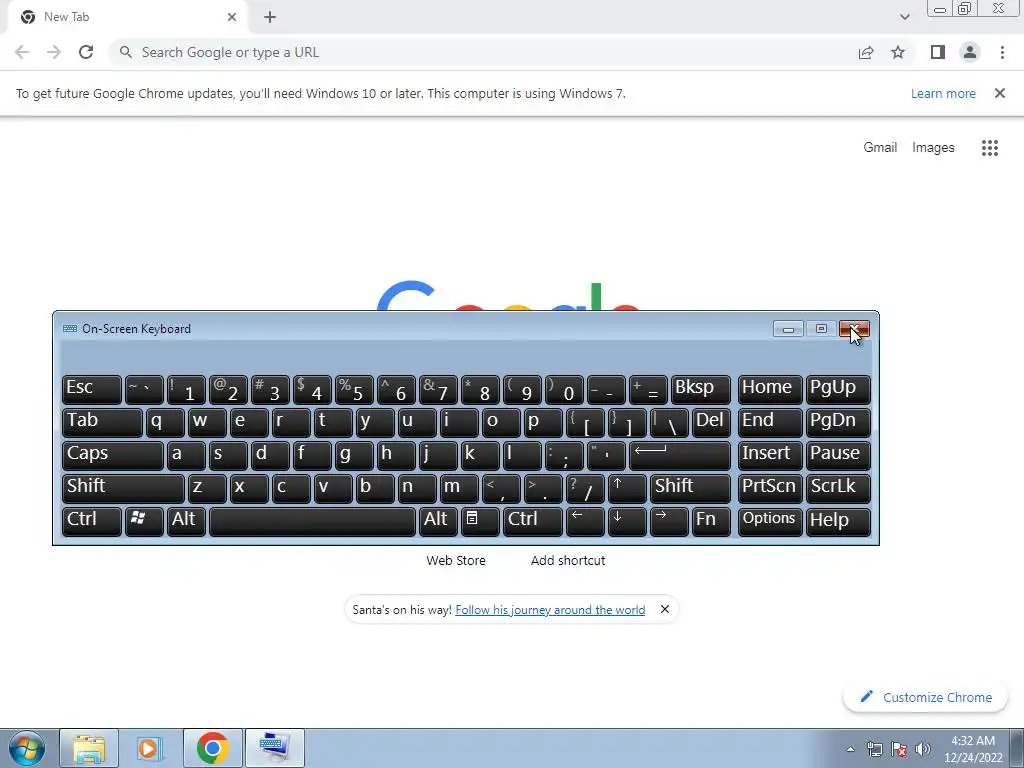Bookmark this tab with the star icon
This screenshot has height=768, width=1024.
898,52
